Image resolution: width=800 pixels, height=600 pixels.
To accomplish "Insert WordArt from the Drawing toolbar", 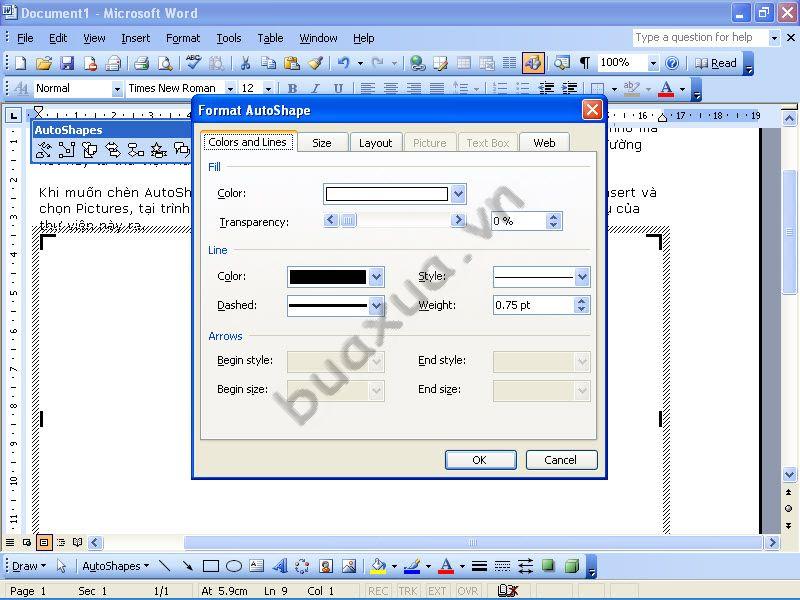I will point(280,566).
